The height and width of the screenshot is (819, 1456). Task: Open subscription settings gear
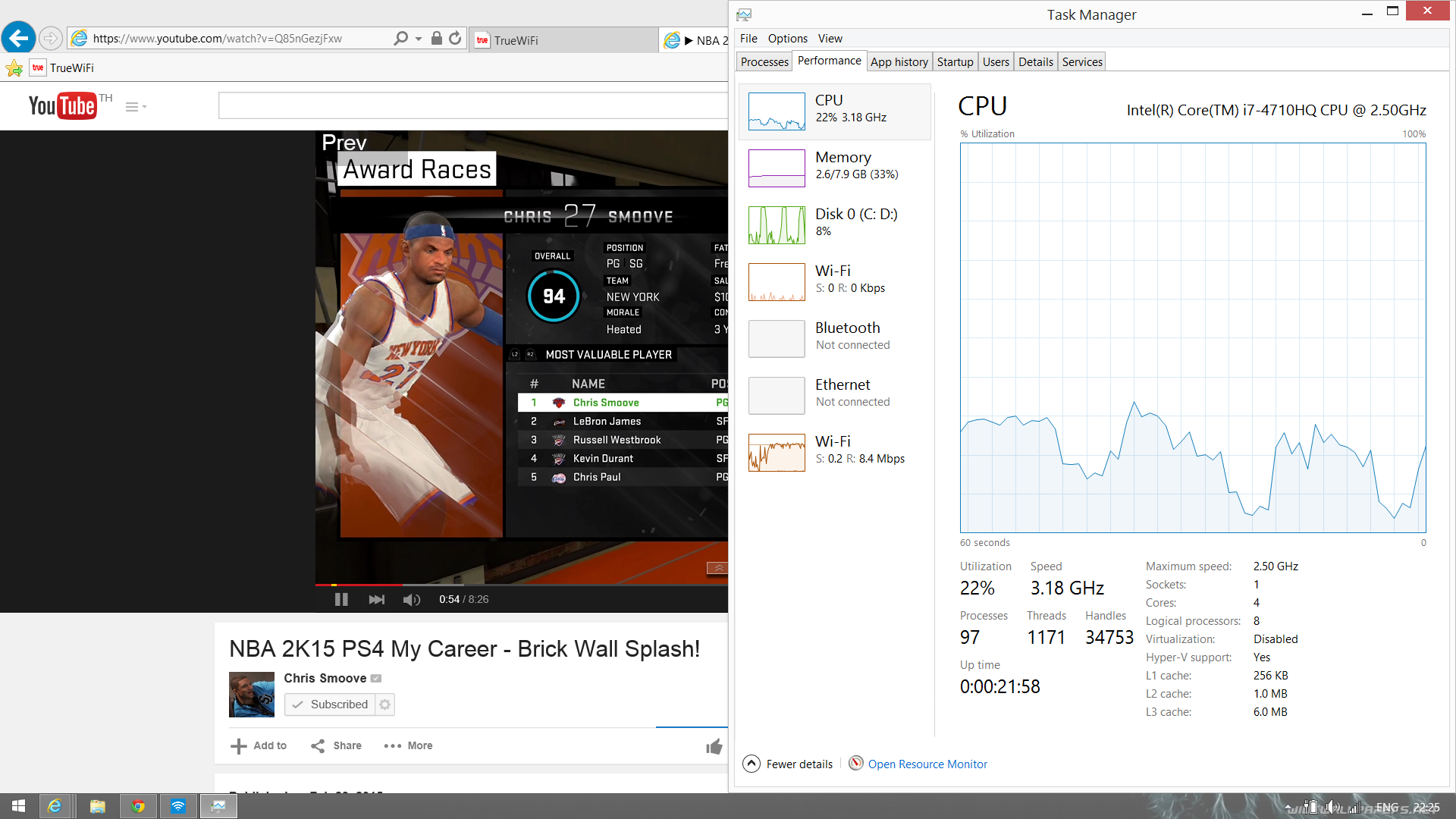[x=385, y=704]
